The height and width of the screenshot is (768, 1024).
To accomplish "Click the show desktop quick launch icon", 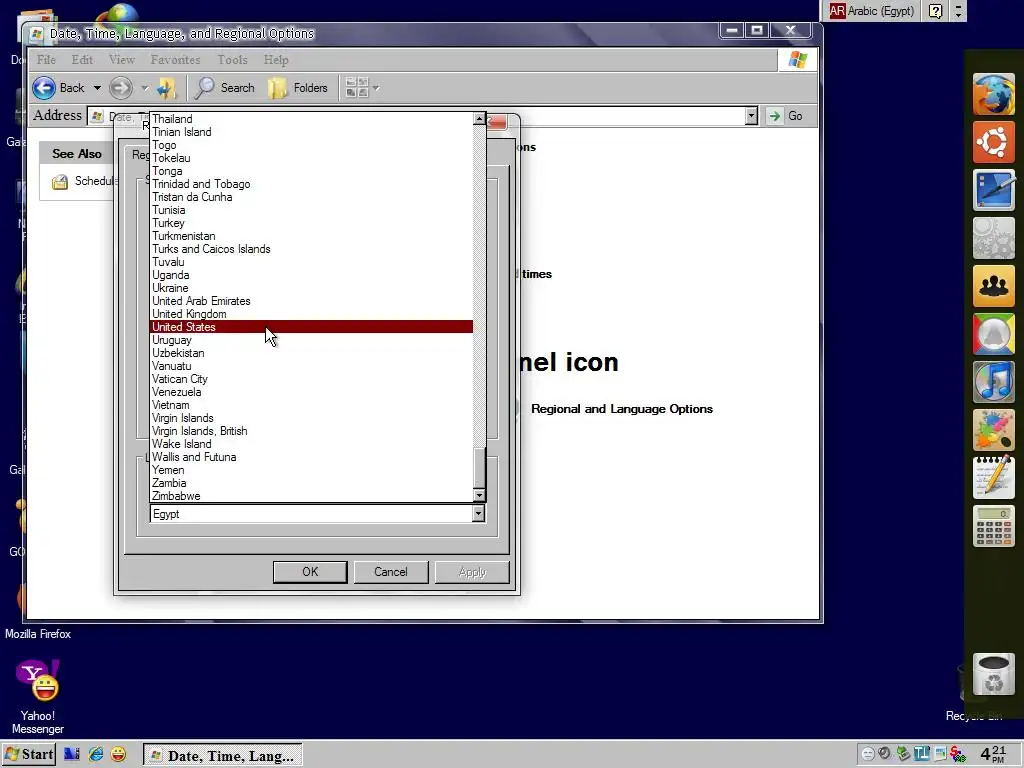I will coord(72,754).
